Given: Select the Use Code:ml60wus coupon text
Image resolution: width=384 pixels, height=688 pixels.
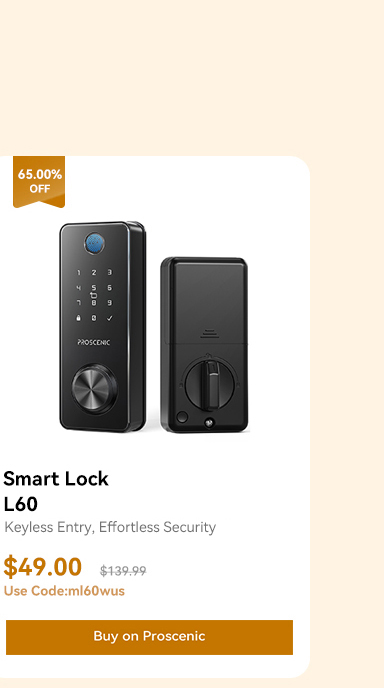Looking at the screenshot, I should (64, 591).
